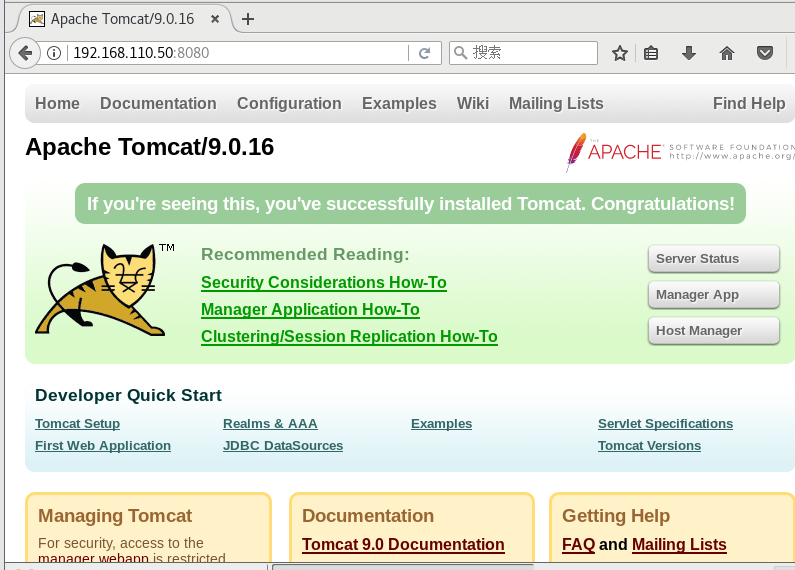Open the Configuration navigation item
Image resolution: width=795 pixels, height=570 pixels.
(289, 103)
